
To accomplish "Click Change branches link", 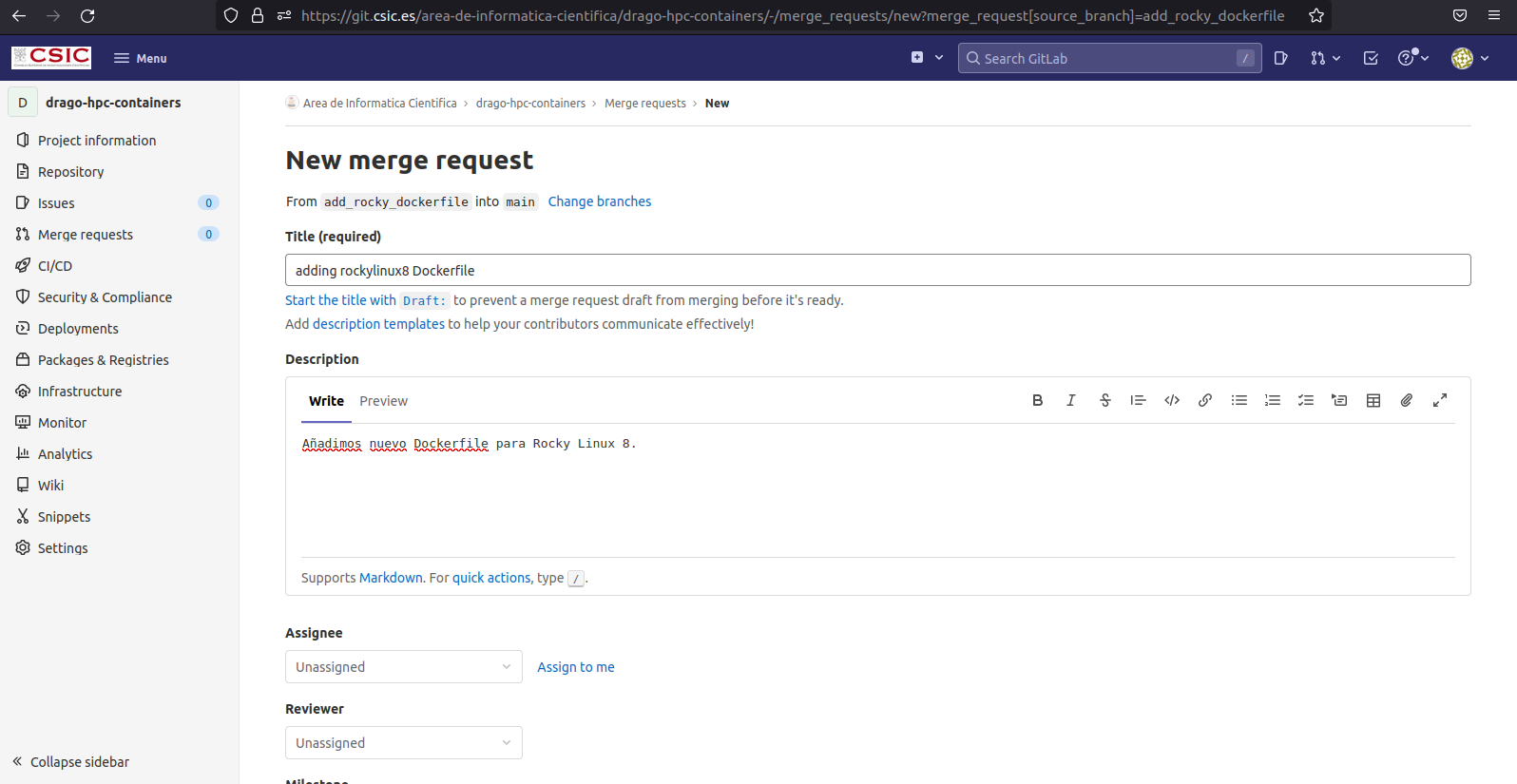I will pyautogui.click(x=600, y=201).
